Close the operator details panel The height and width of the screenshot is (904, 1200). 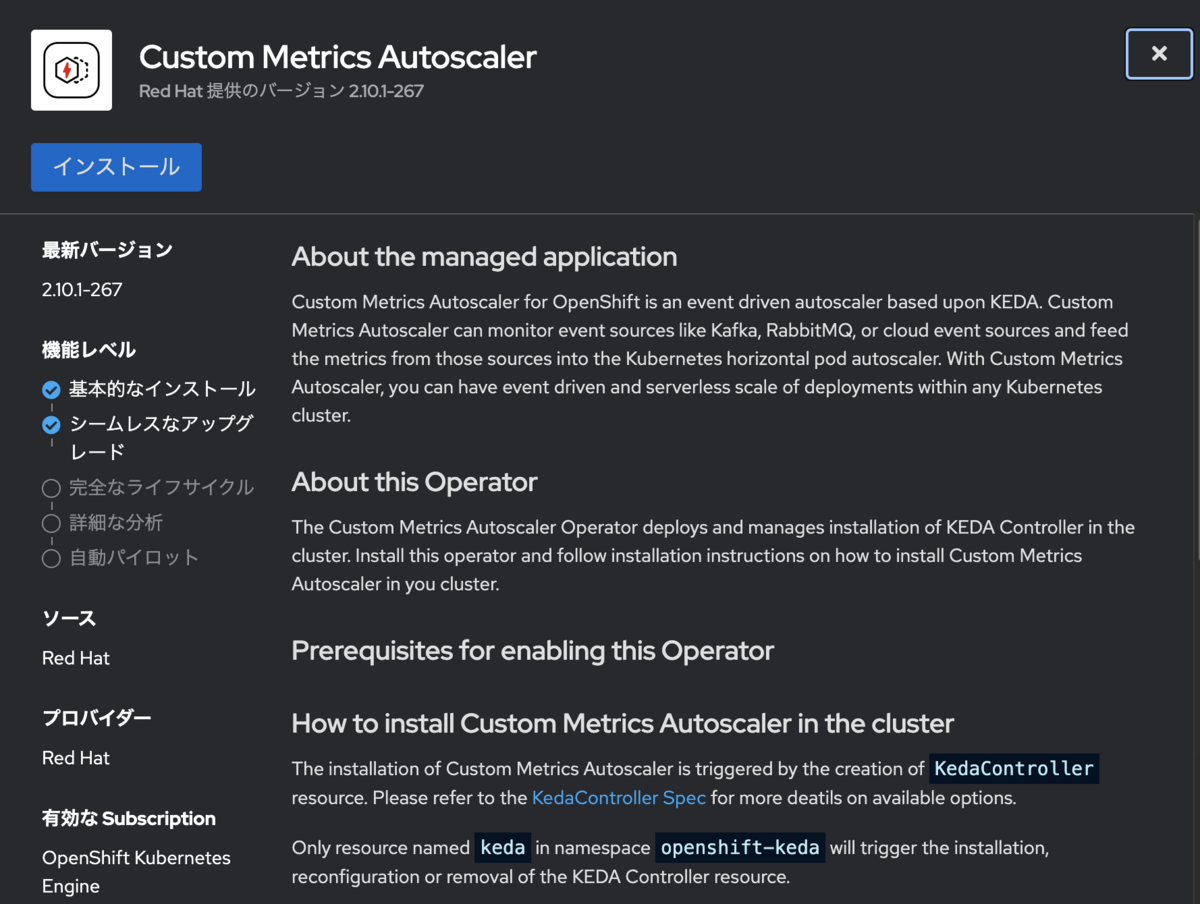pyautogui.click(x=1159, y=54)
